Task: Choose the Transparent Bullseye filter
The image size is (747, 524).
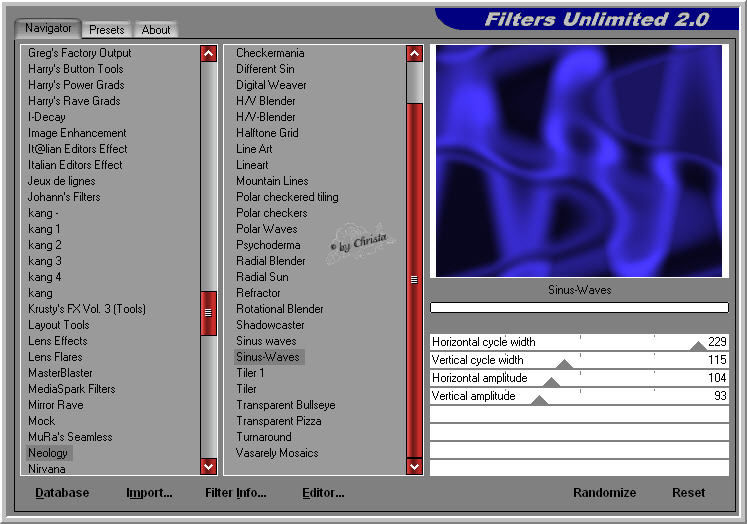Action: point(286,405)
